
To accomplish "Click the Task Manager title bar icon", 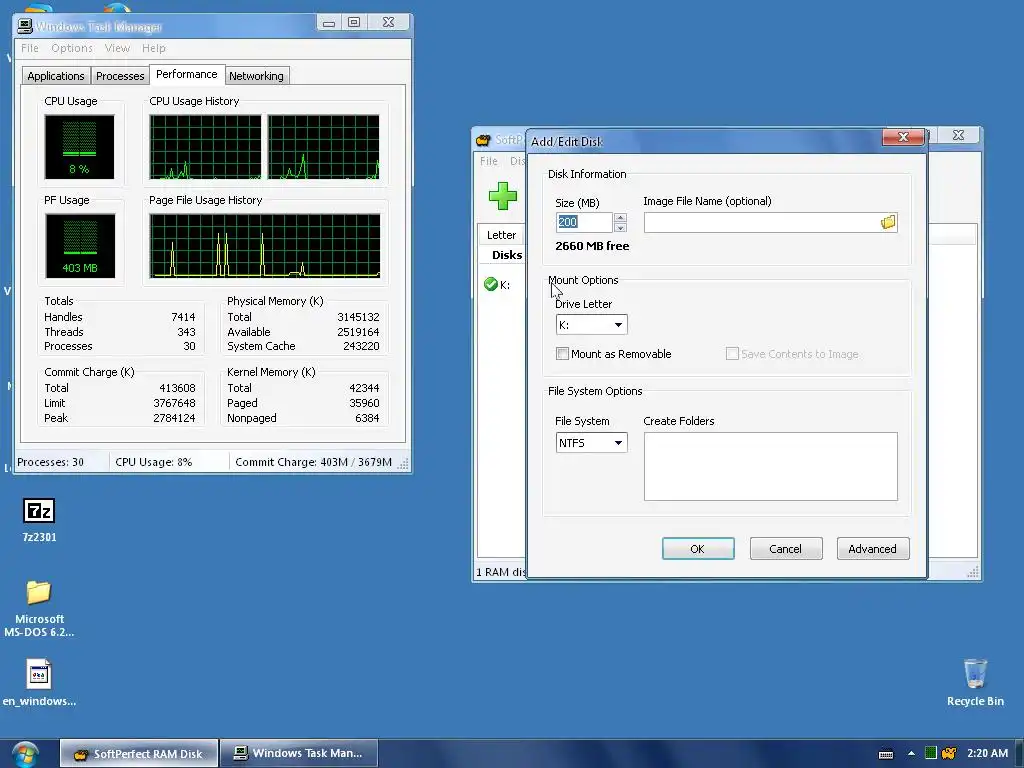I will (x=25, y=25).
